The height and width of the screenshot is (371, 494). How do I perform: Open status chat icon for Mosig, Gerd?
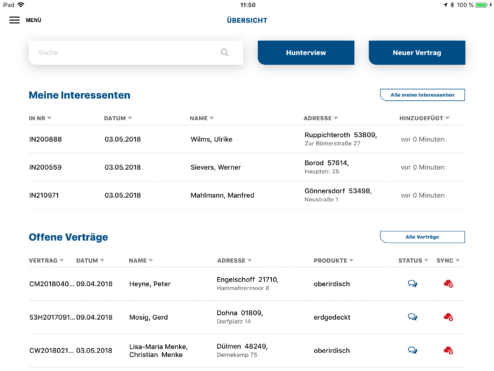pyautogui.click(x=412, y=317)
